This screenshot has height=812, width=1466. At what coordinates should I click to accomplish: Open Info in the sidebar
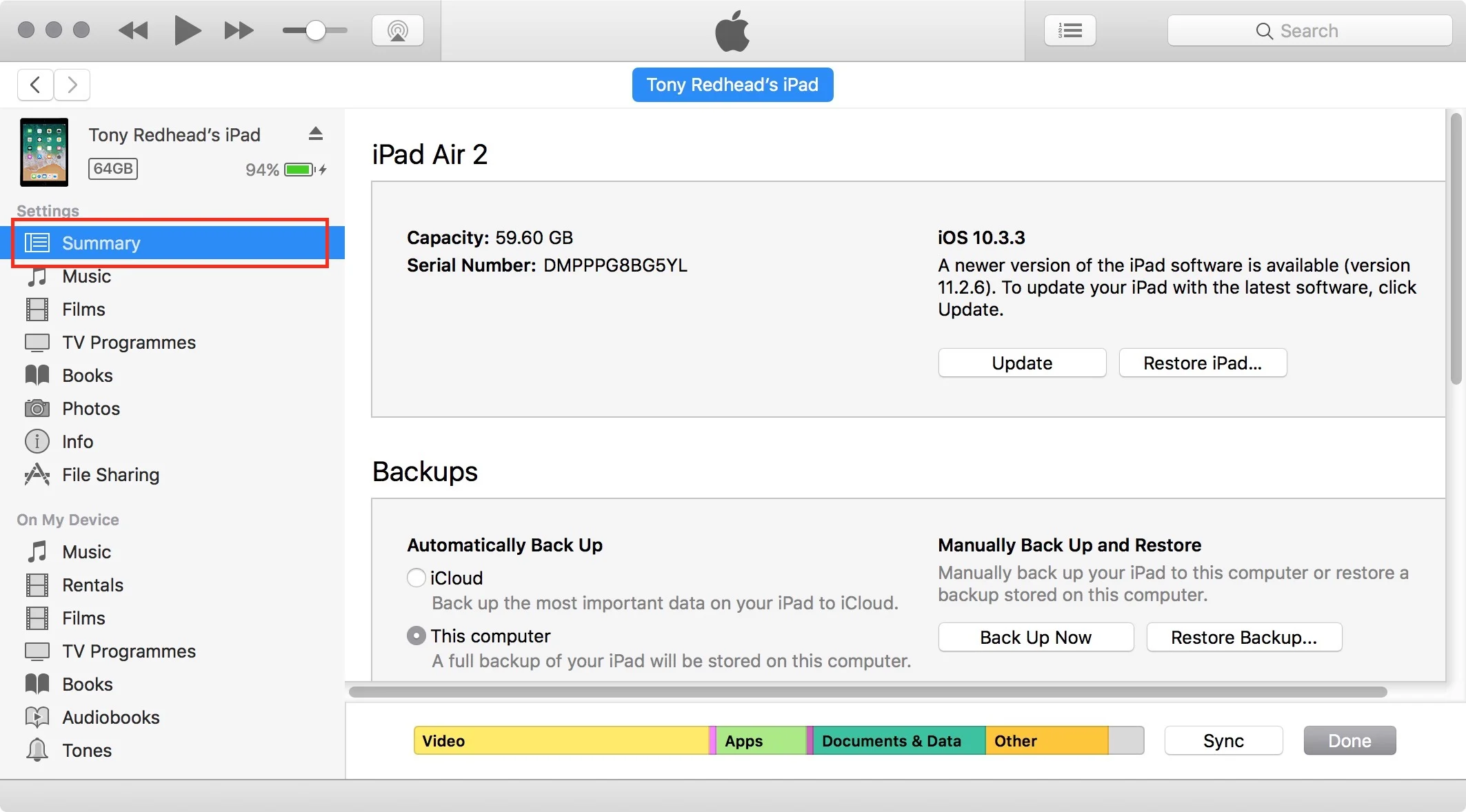point(172,442)
